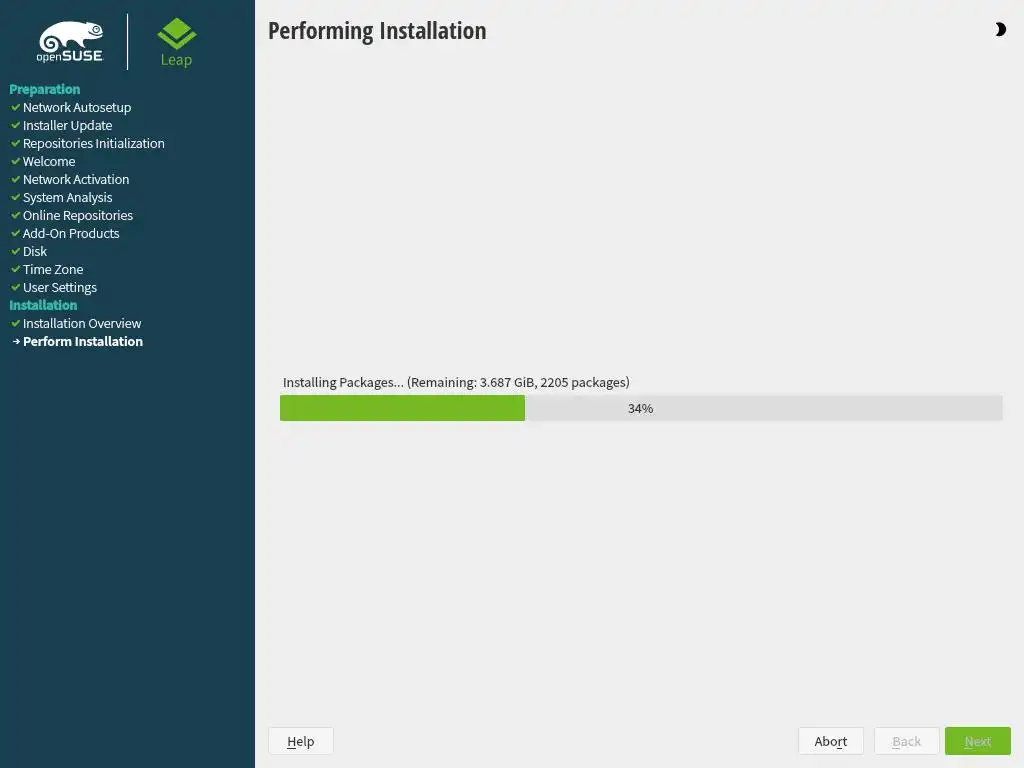
Task: Click the Preparation section heading
Action: tap(44, 89)
